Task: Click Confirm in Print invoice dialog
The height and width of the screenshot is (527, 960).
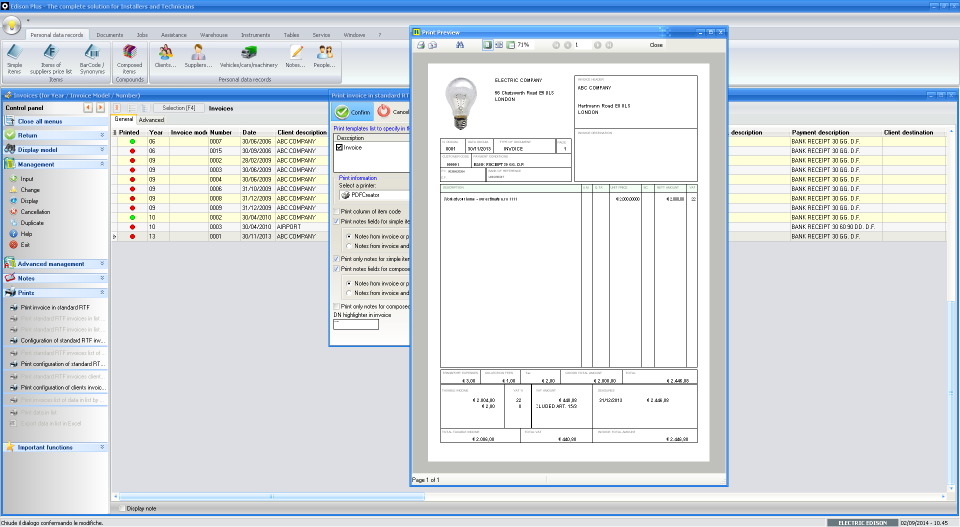Action: (353, 112)
